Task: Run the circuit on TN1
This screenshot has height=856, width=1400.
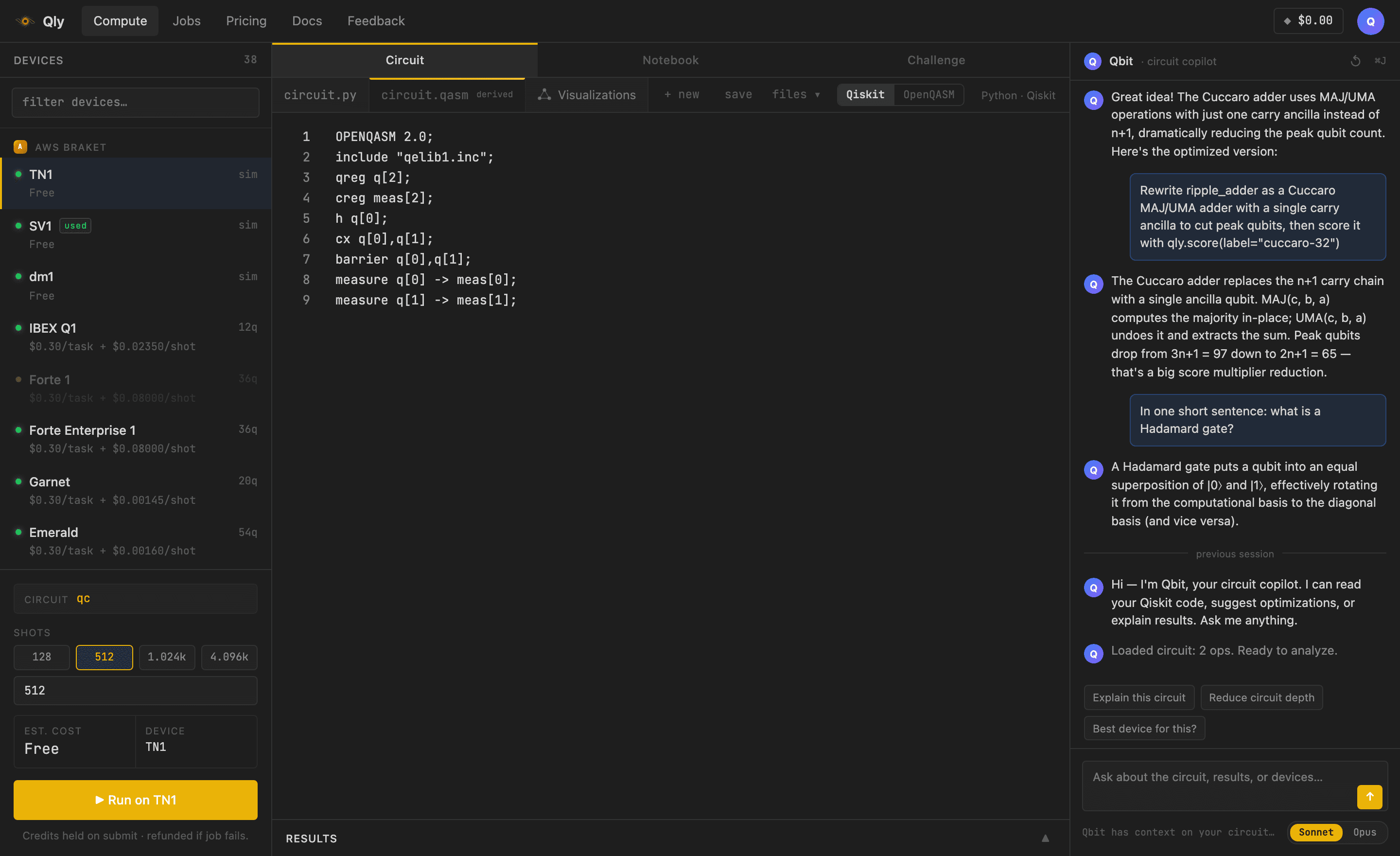Action: point(135,800)
